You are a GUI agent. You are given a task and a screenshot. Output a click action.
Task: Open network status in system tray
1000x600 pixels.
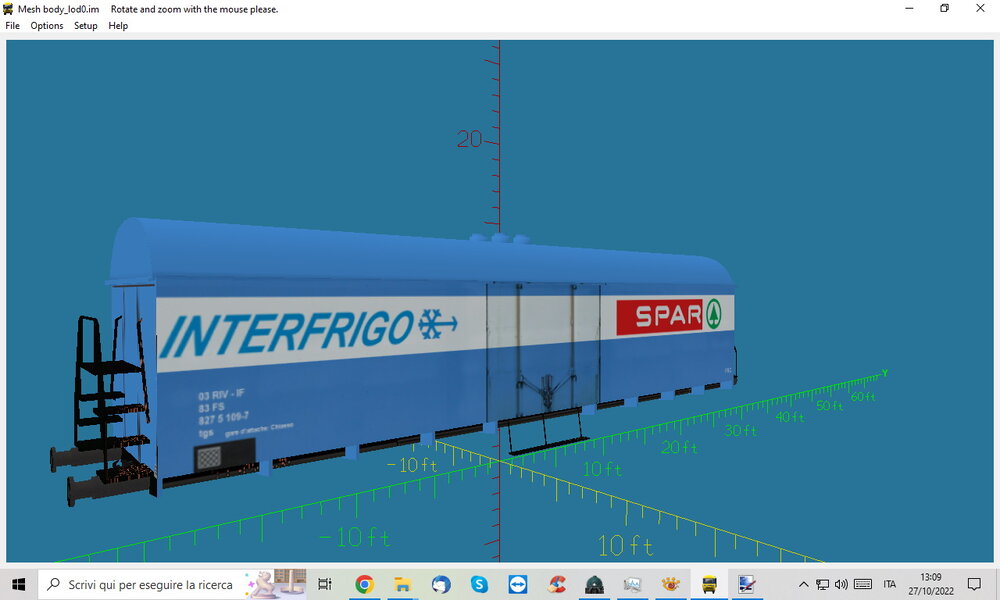coord(823,584)
